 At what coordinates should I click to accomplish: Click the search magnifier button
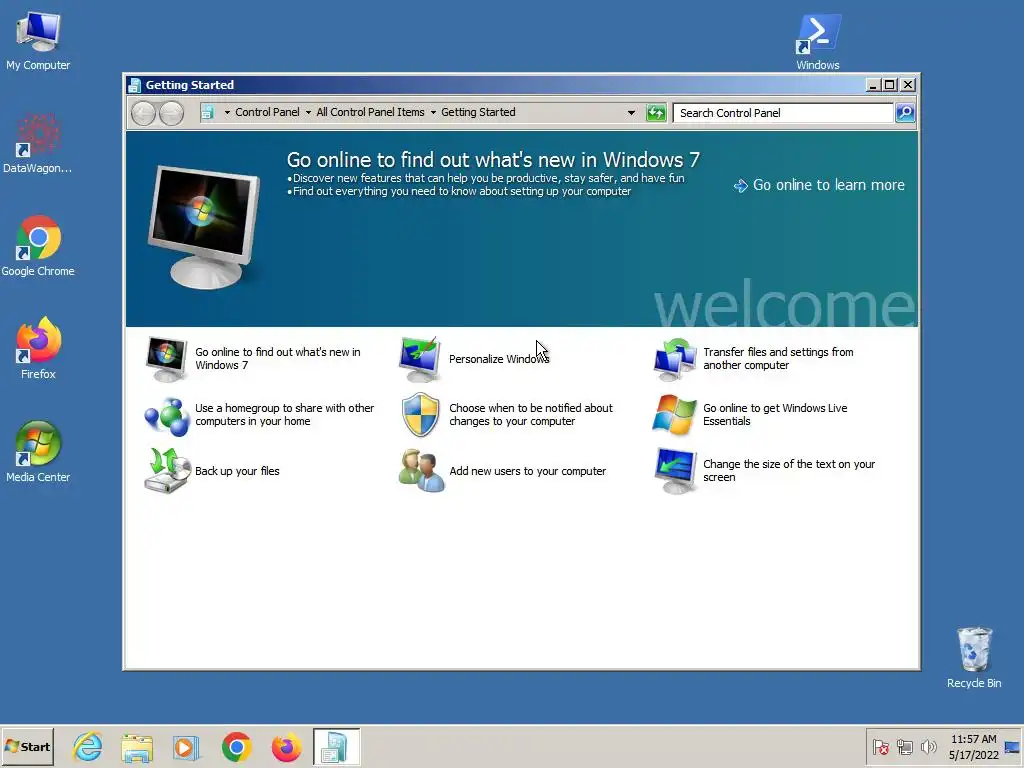(x=905, y=113)
